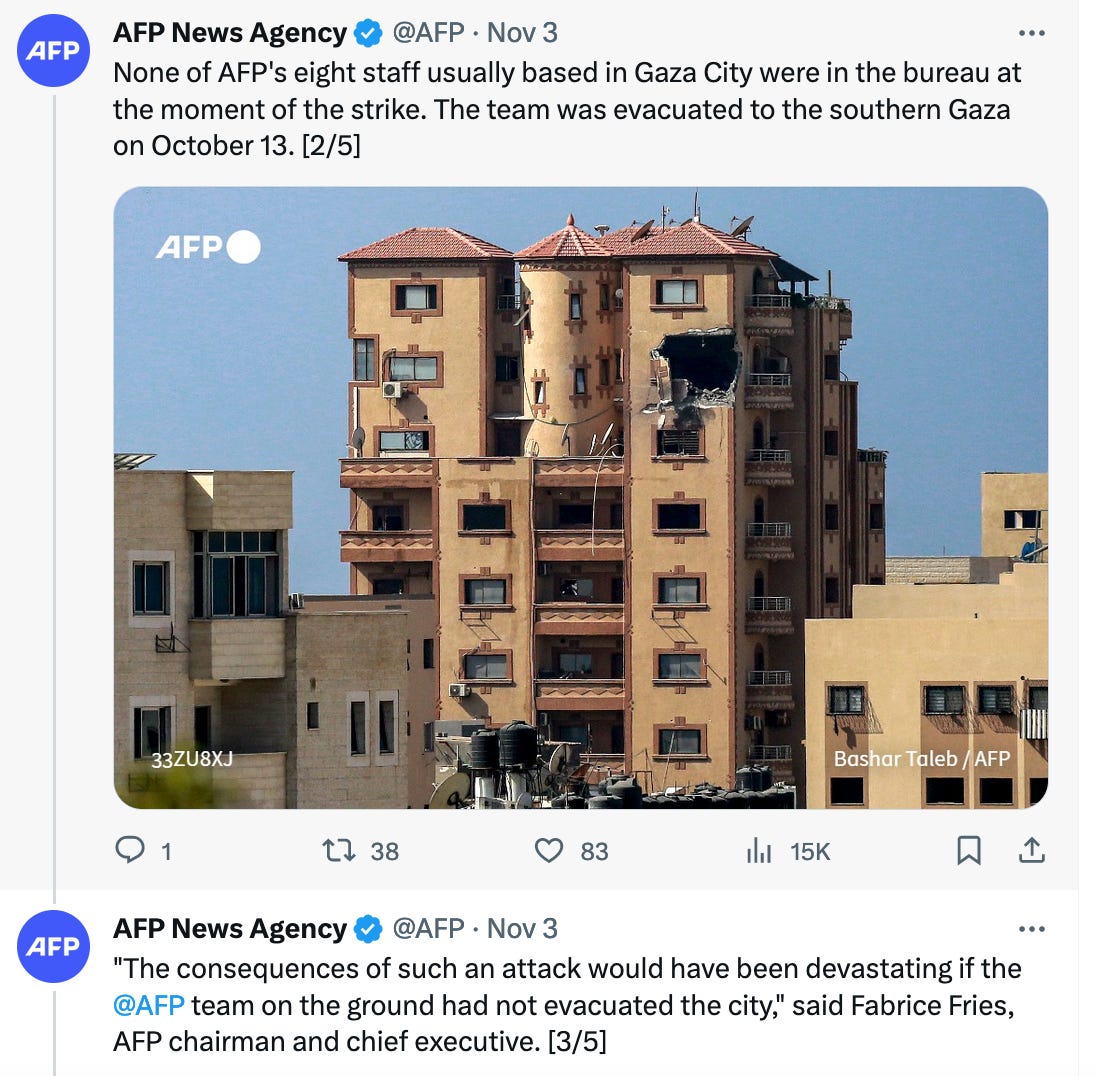Click the @AFP handle on first tweet
Viewport: 1094px width, 1076px height.
428,33
